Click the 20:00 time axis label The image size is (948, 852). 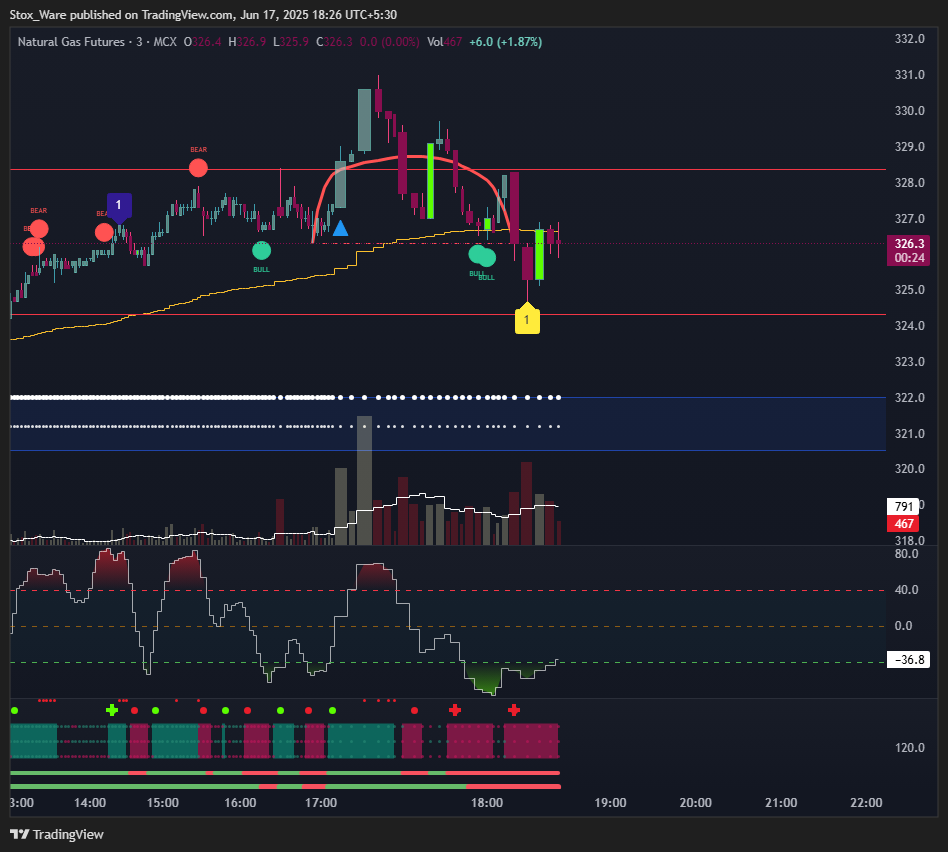[695, 803]
